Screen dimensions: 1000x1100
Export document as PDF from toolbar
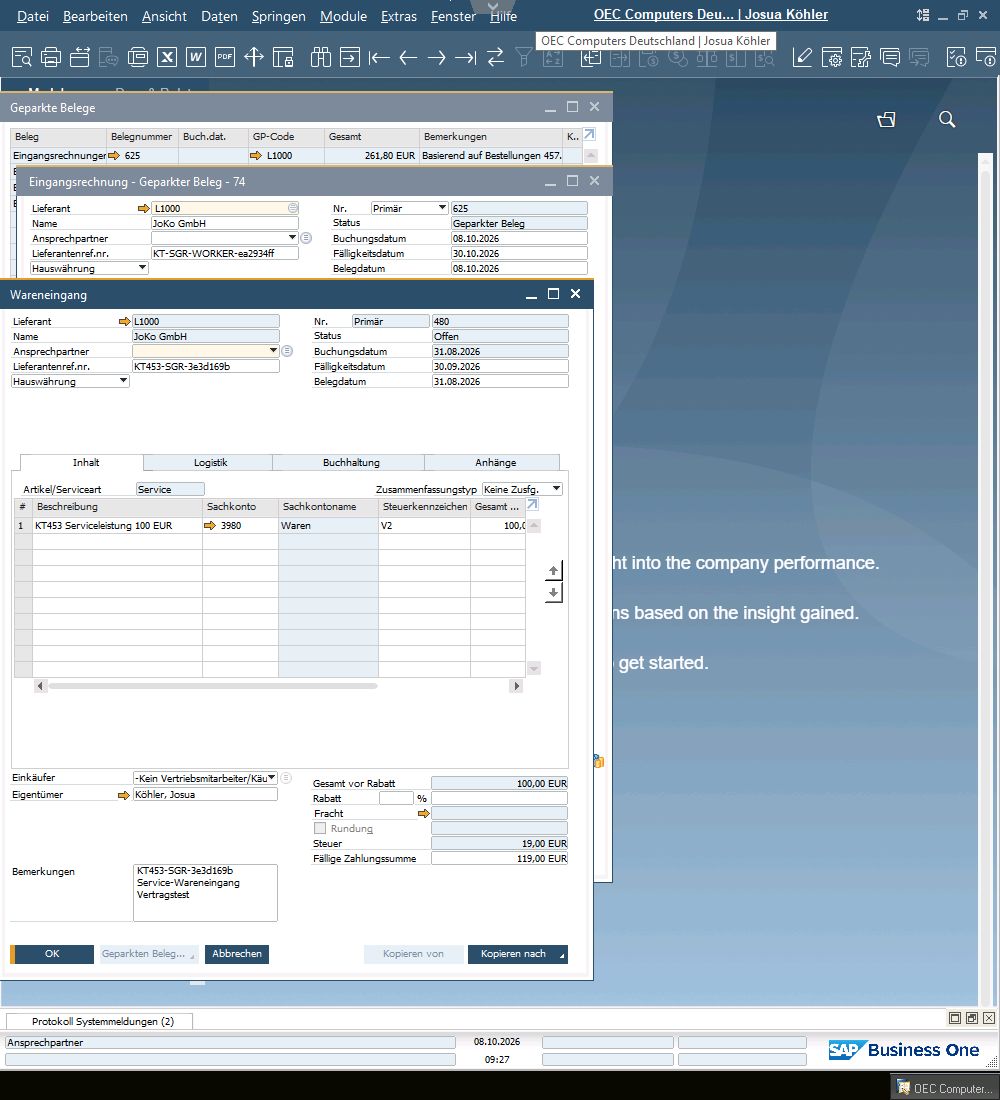225,58
